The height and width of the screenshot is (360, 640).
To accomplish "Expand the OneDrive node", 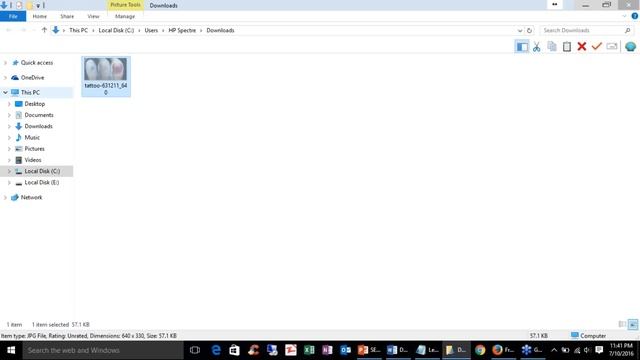I will click(x=5, y=78).
